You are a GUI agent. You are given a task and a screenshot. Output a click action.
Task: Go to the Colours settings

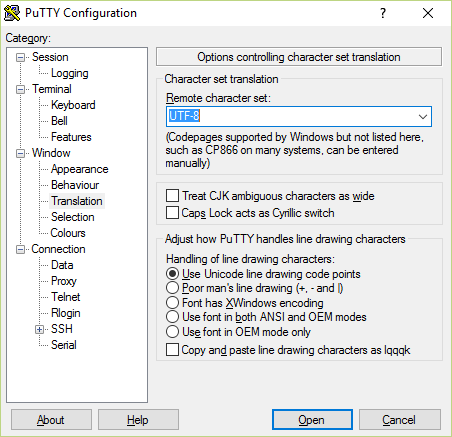click(x=68, y=233)
